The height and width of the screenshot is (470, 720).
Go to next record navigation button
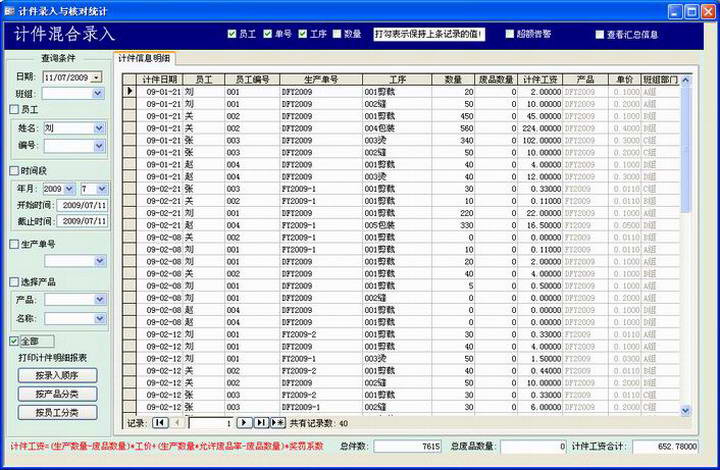point(244,423)
